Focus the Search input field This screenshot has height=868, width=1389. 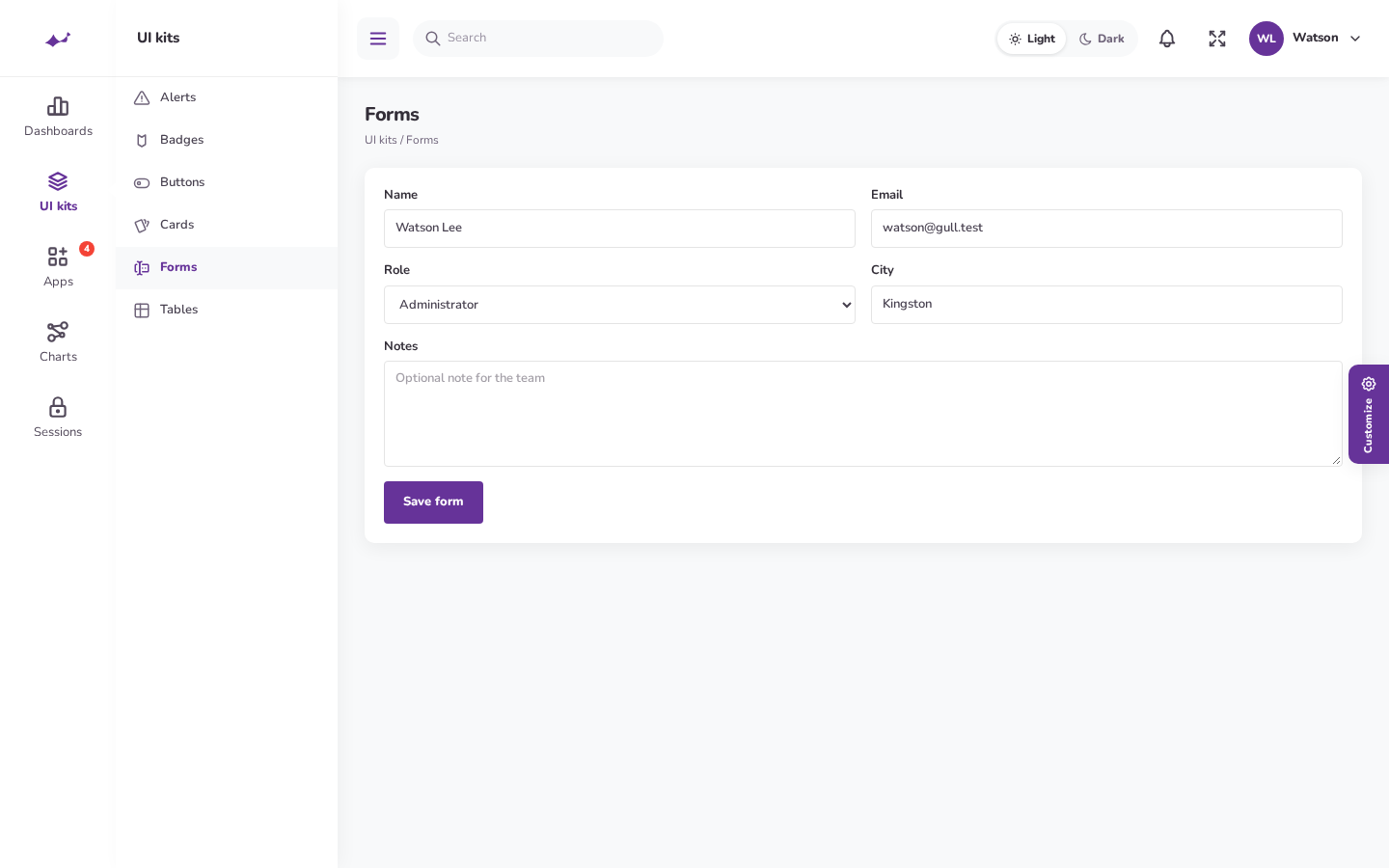coord(538,39)
